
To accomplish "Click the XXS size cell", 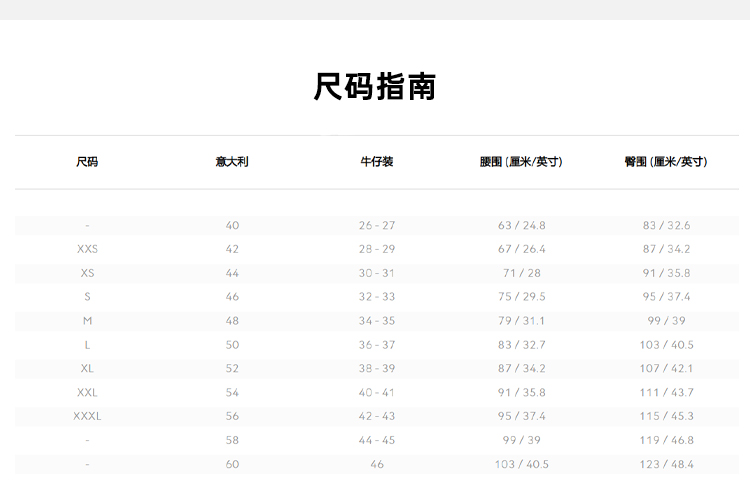I will 87,249.
